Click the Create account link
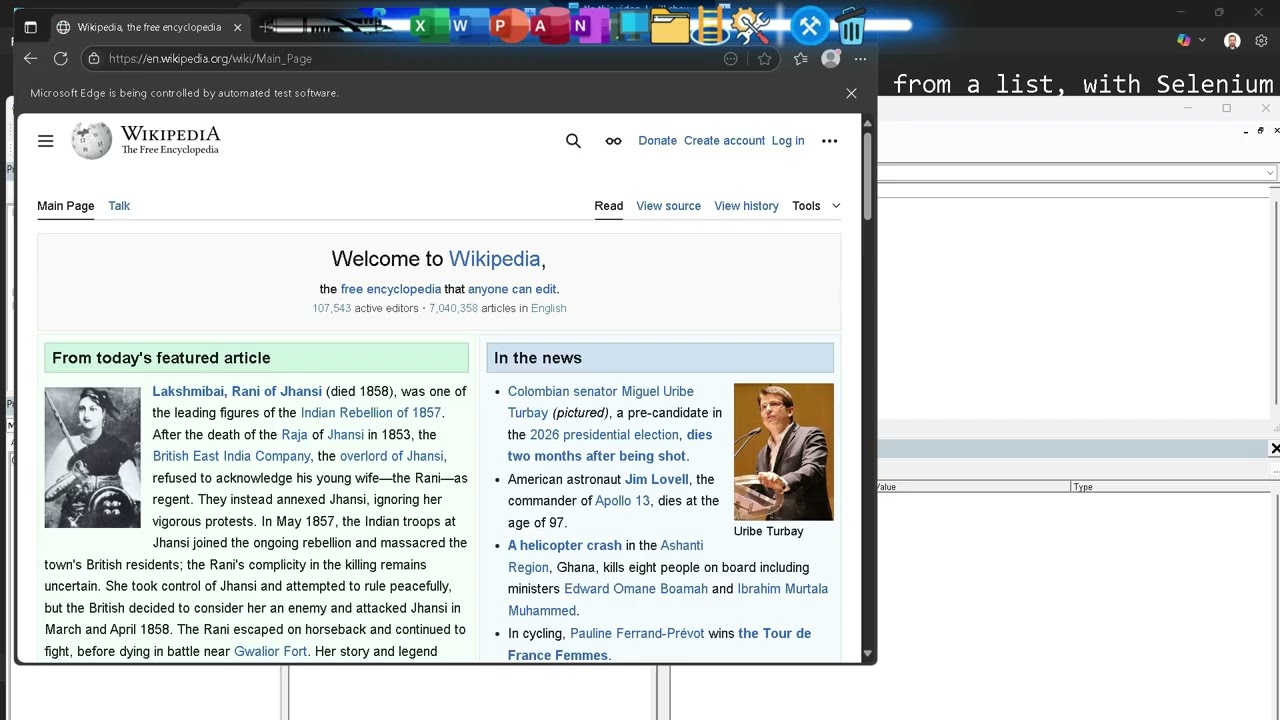Viewport: 1280px width, 720px height. [x=724, y=141]
